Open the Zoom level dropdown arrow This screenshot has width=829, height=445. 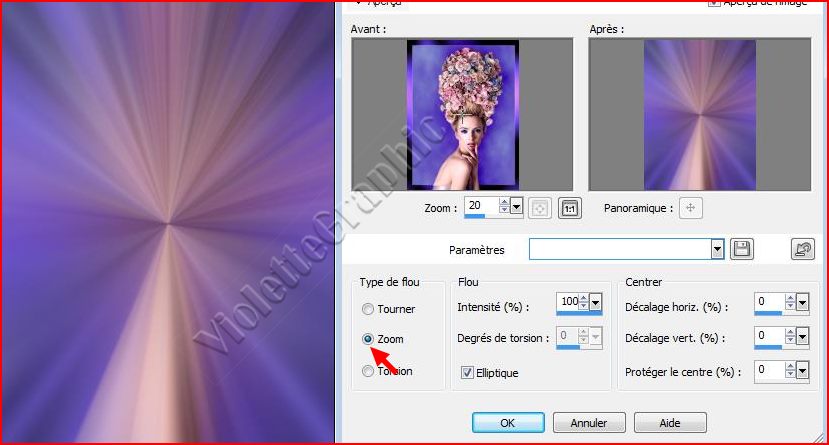[517, 207]
